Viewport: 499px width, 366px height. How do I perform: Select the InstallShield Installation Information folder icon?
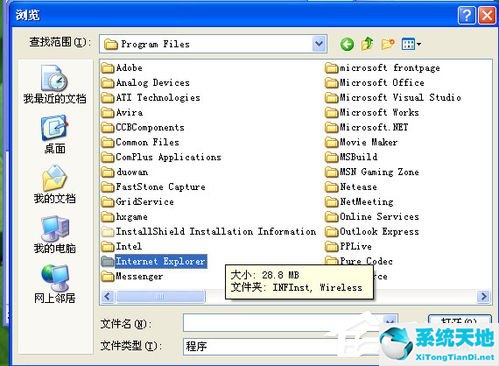(107, 231)
